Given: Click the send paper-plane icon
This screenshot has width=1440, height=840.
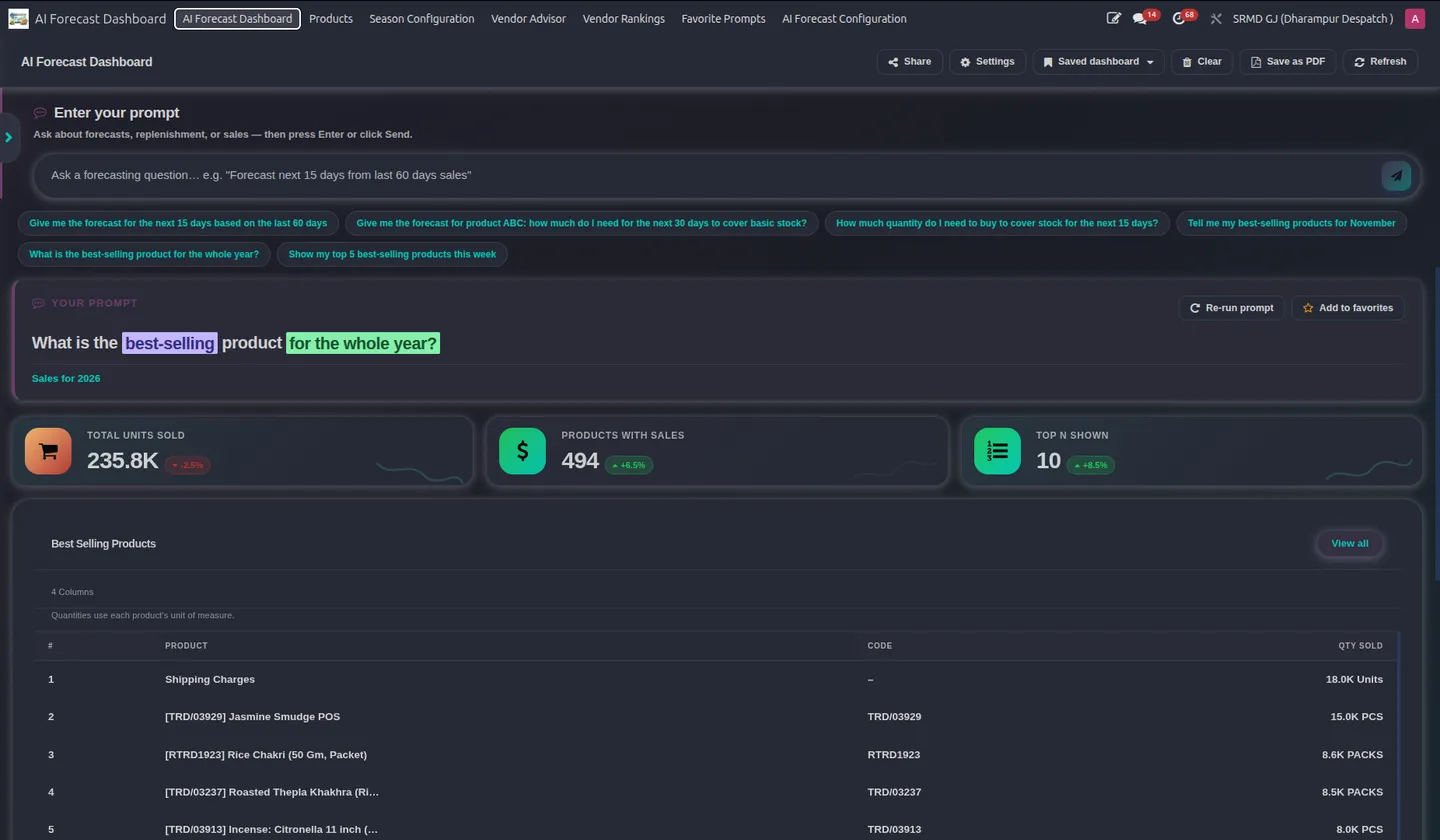Looking at the screenshot, I should click(1396, 175).
